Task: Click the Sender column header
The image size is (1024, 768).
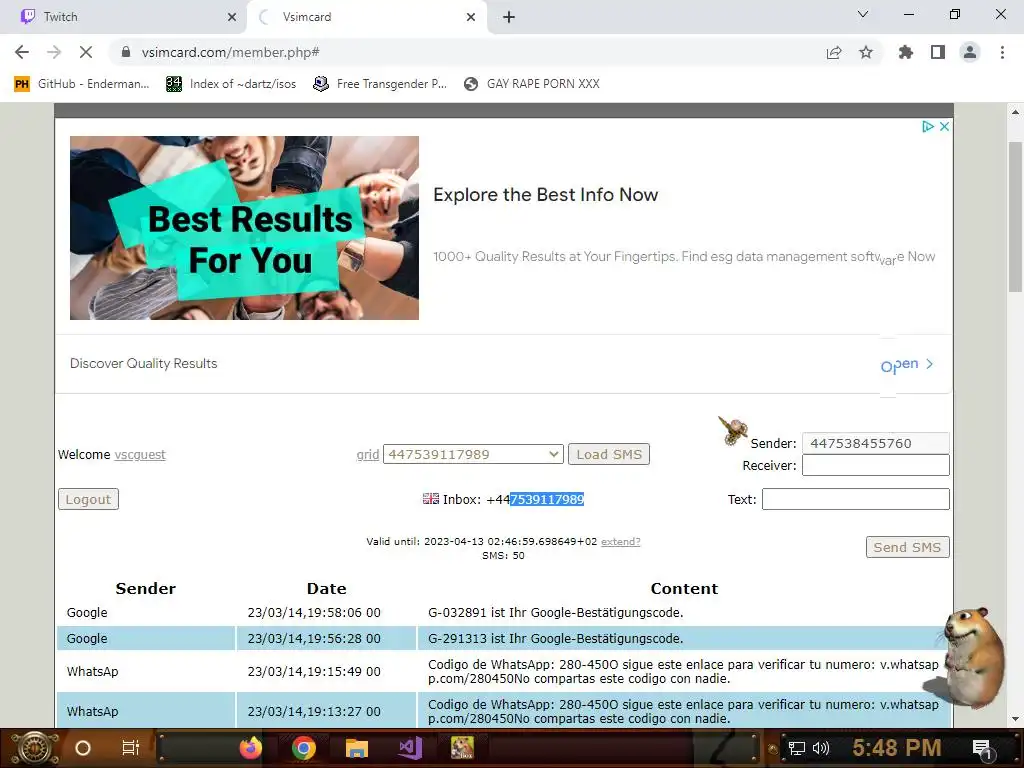Action: pyautogui.click(x=146, y=588)
